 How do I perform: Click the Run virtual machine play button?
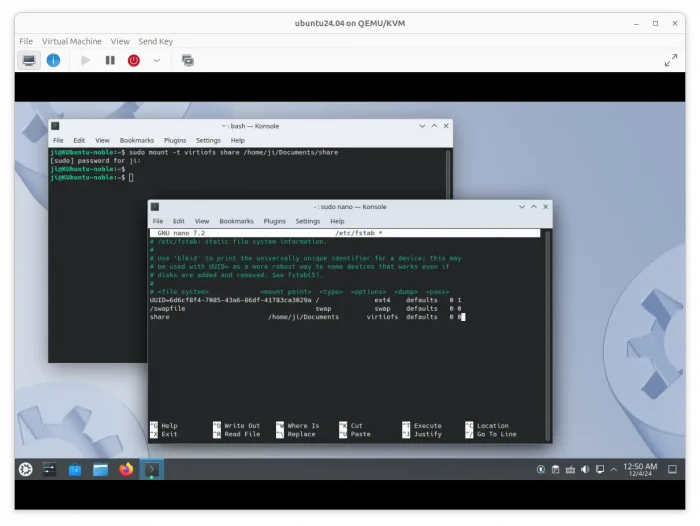(85, 60)
